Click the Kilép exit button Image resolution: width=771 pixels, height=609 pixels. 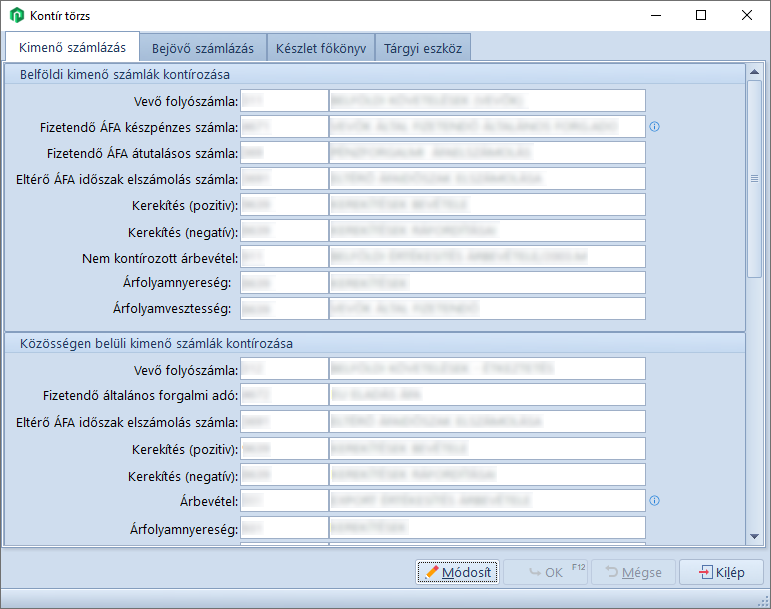click(721, 572)
